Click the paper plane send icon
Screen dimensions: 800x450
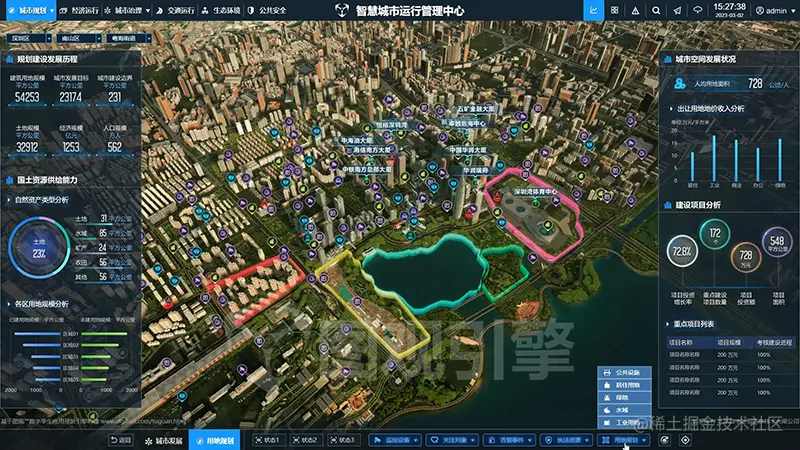point(677,10)
